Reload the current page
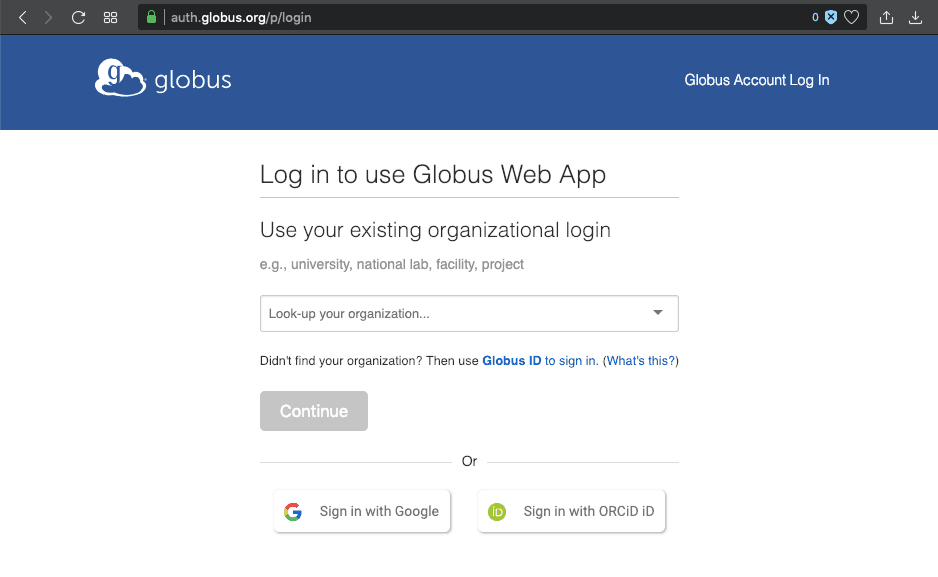Viewport: 938px width, 577px height. [78, 17]
